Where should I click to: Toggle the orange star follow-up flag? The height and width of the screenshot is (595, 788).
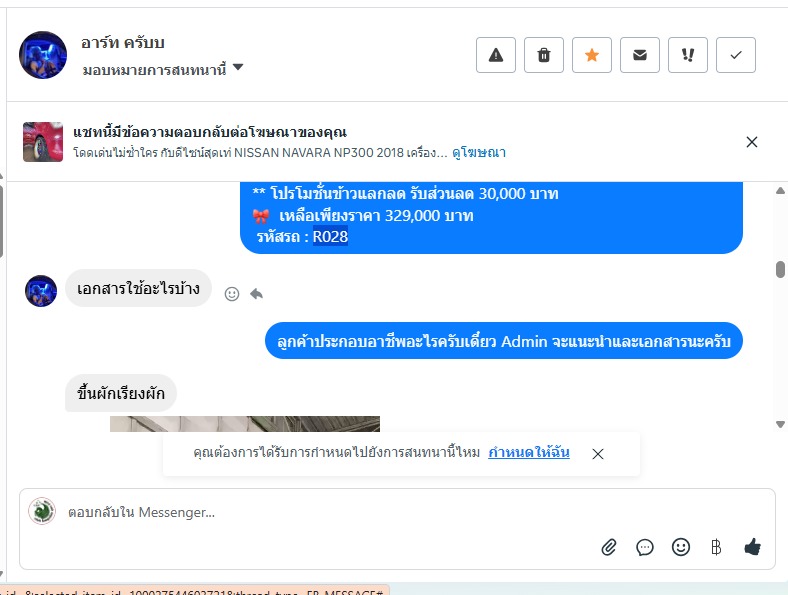[592, 55]
